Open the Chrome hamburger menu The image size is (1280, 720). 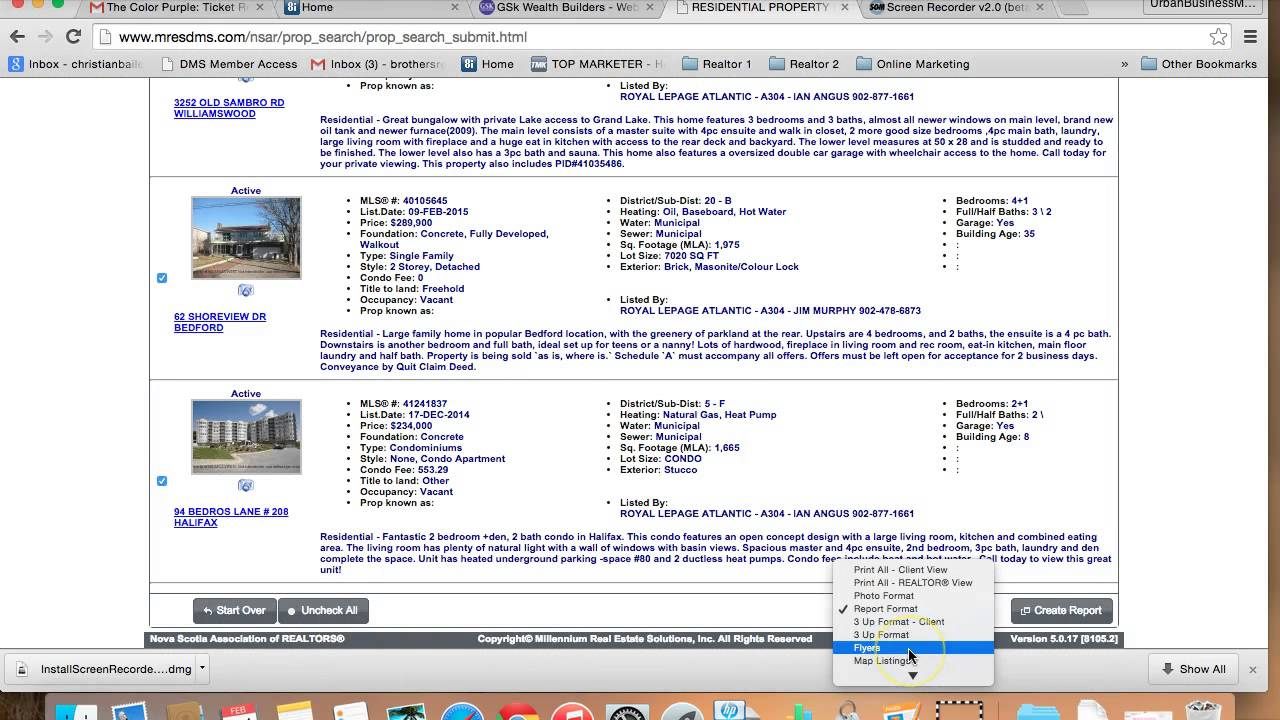[1250, 37]
